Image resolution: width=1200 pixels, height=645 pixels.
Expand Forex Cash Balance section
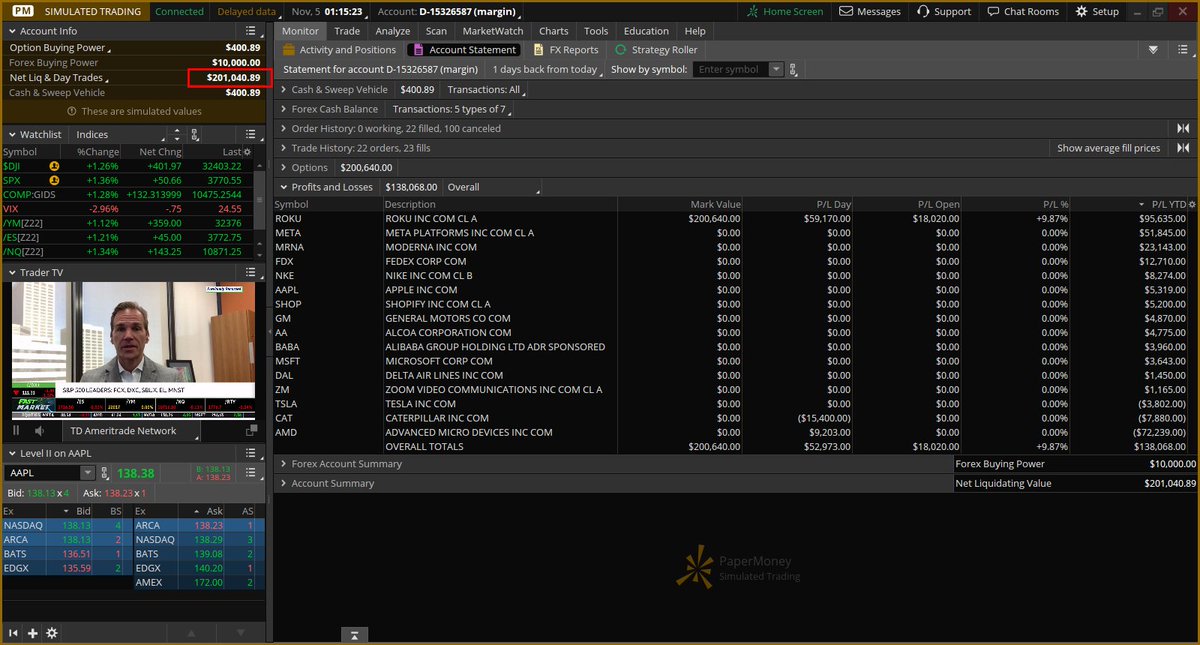[x=283, y=109]
